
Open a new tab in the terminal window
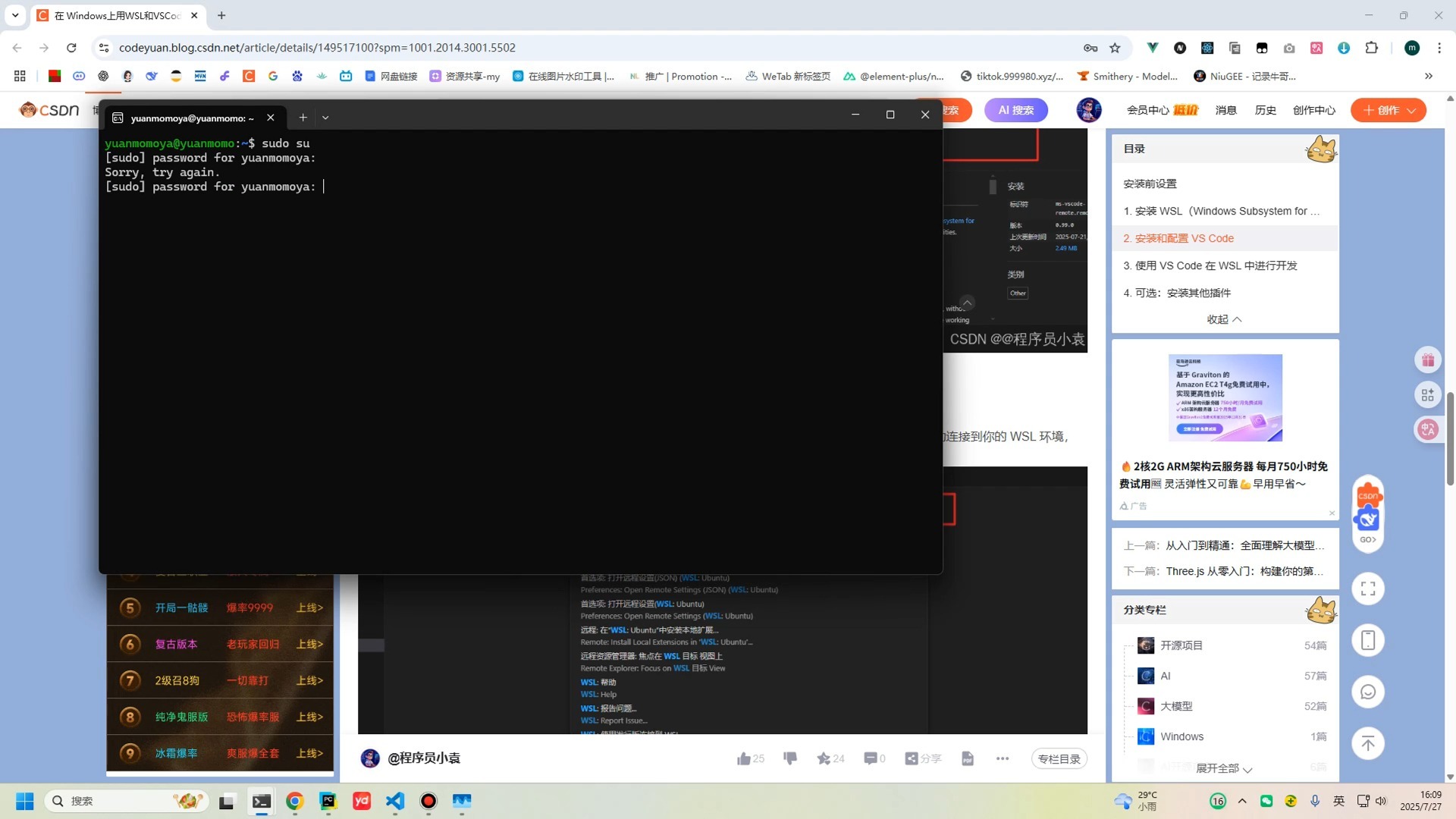[303, 117]
